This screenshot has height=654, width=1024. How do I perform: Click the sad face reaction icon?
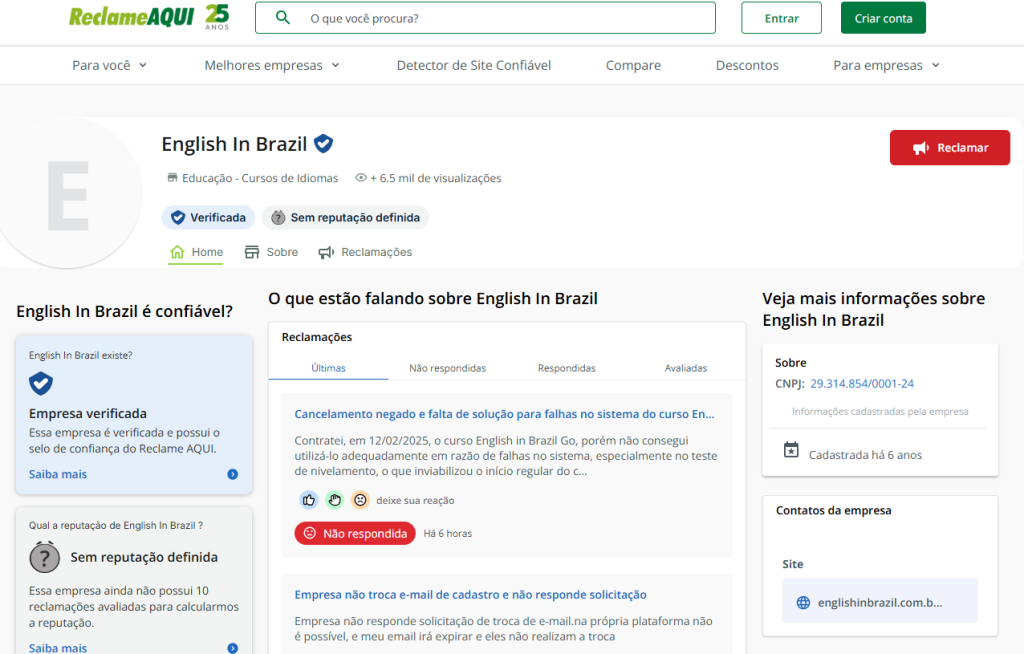click(360, 500)
